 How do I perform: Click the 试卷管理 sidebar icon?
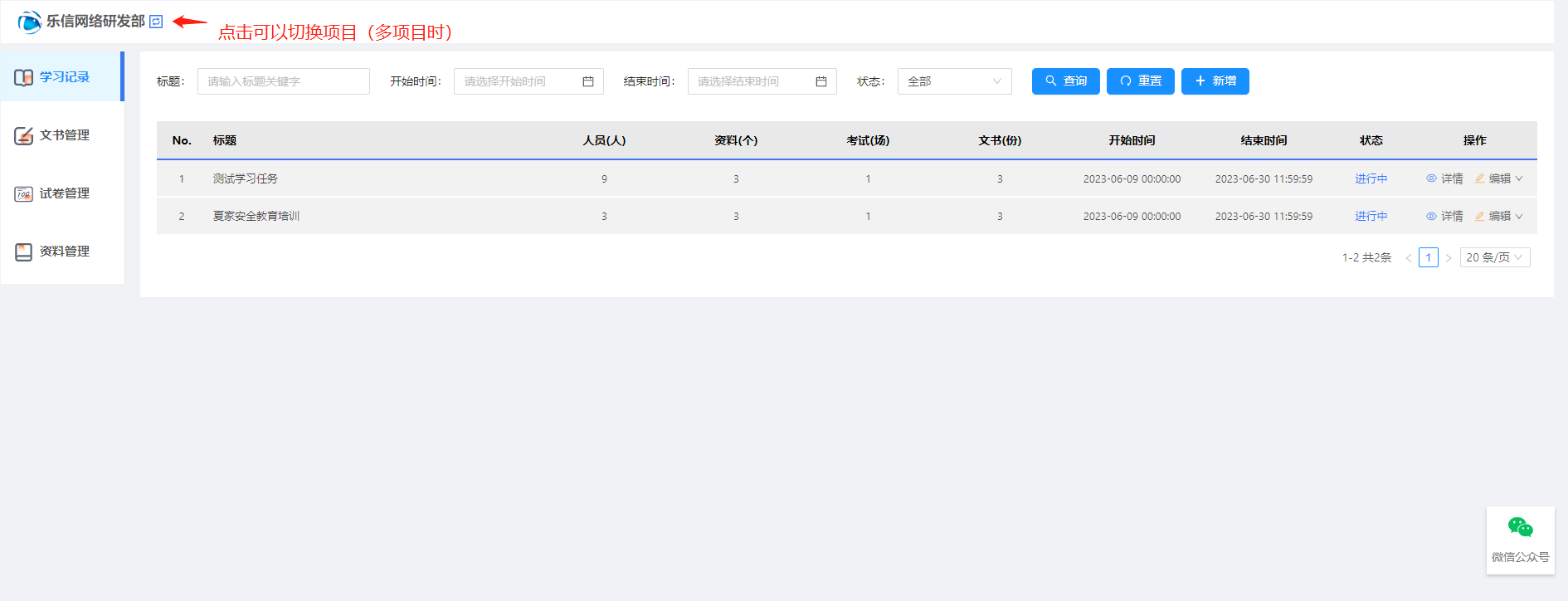tap(24, 193)
